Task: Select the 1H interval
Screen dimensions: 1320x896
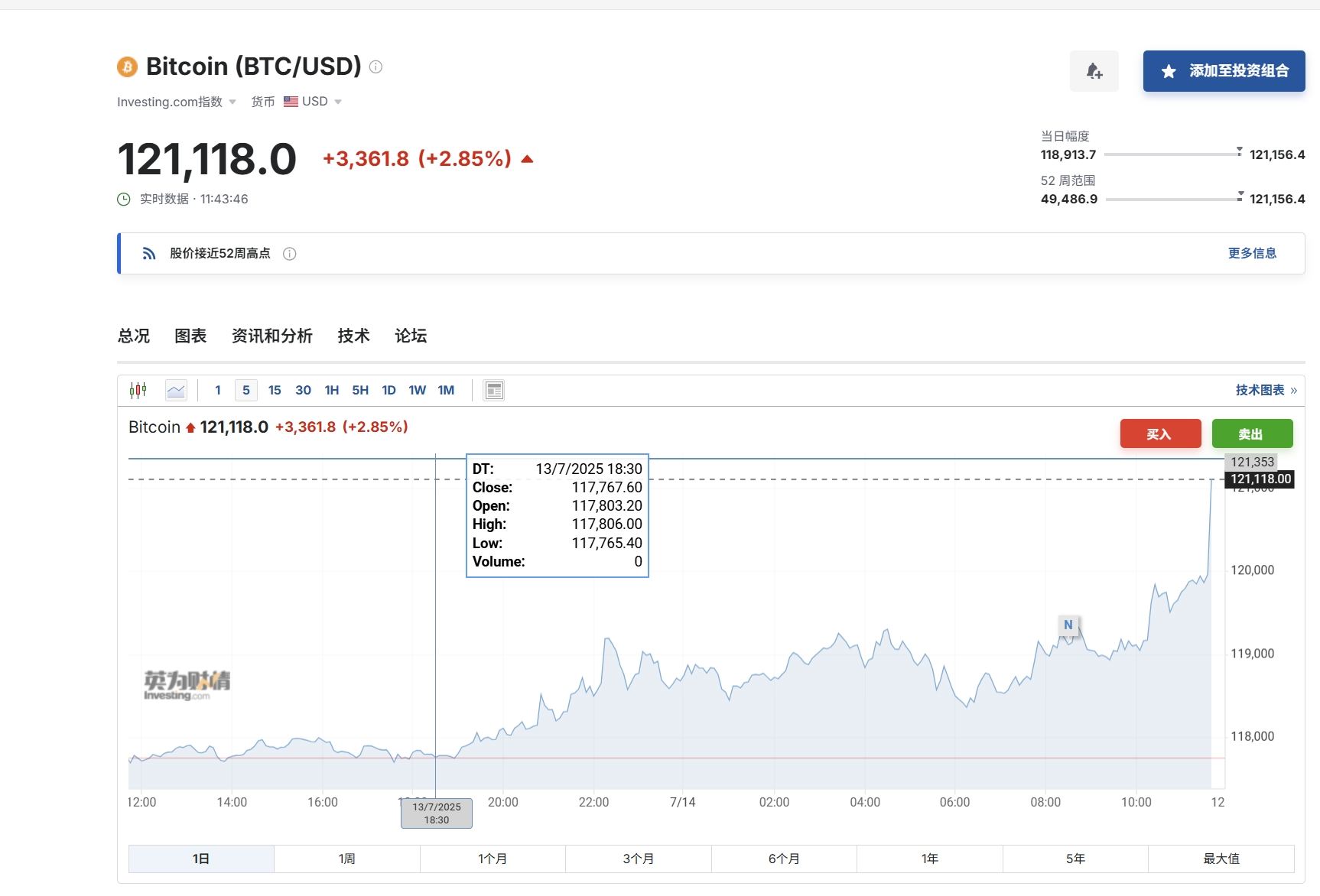Action: coord(332,391)
